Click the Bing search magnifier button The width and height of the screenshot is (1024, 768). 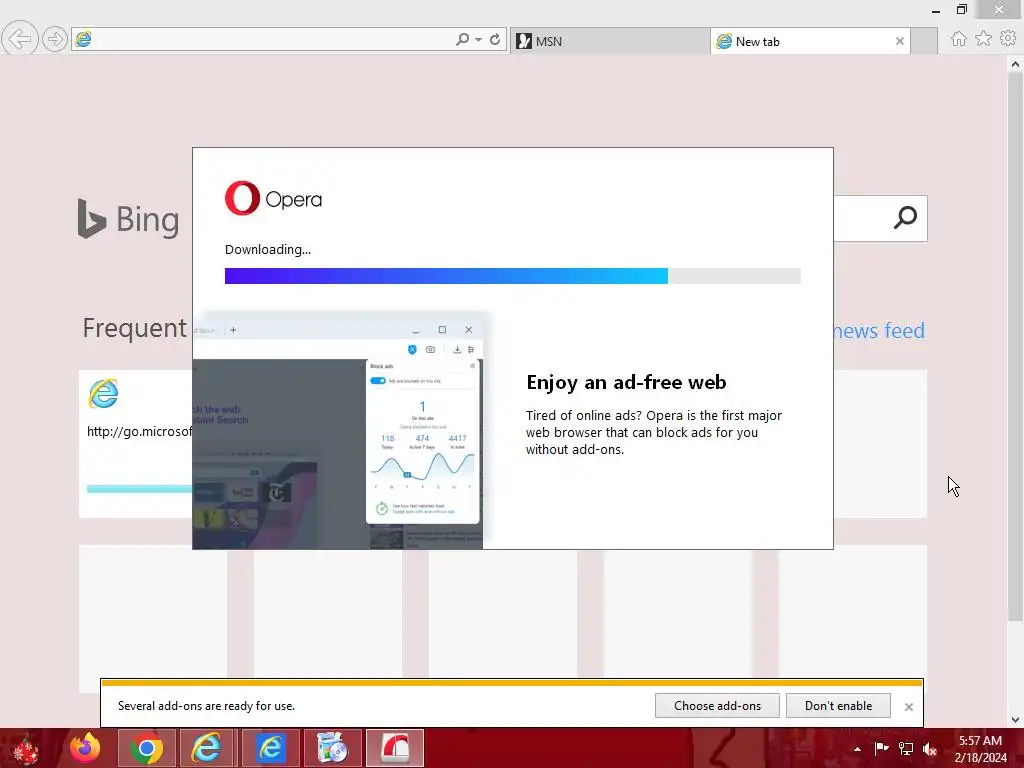coord(905,217)
